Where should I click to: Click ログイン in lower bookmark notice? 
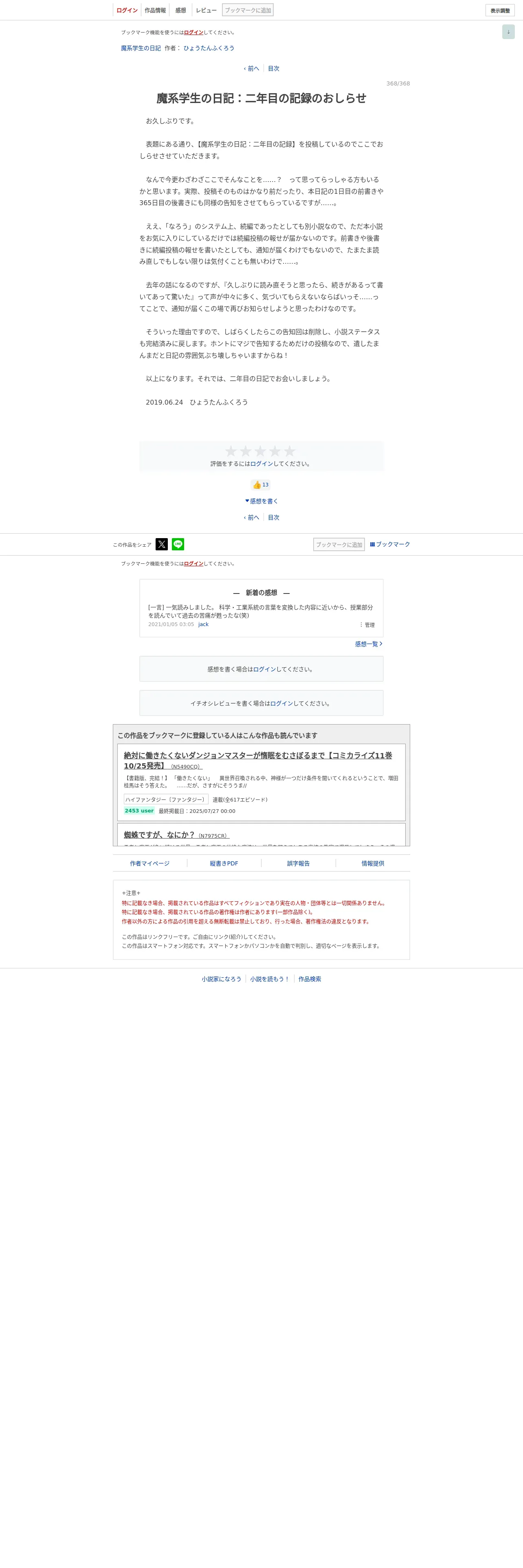[x=193, y=564]
